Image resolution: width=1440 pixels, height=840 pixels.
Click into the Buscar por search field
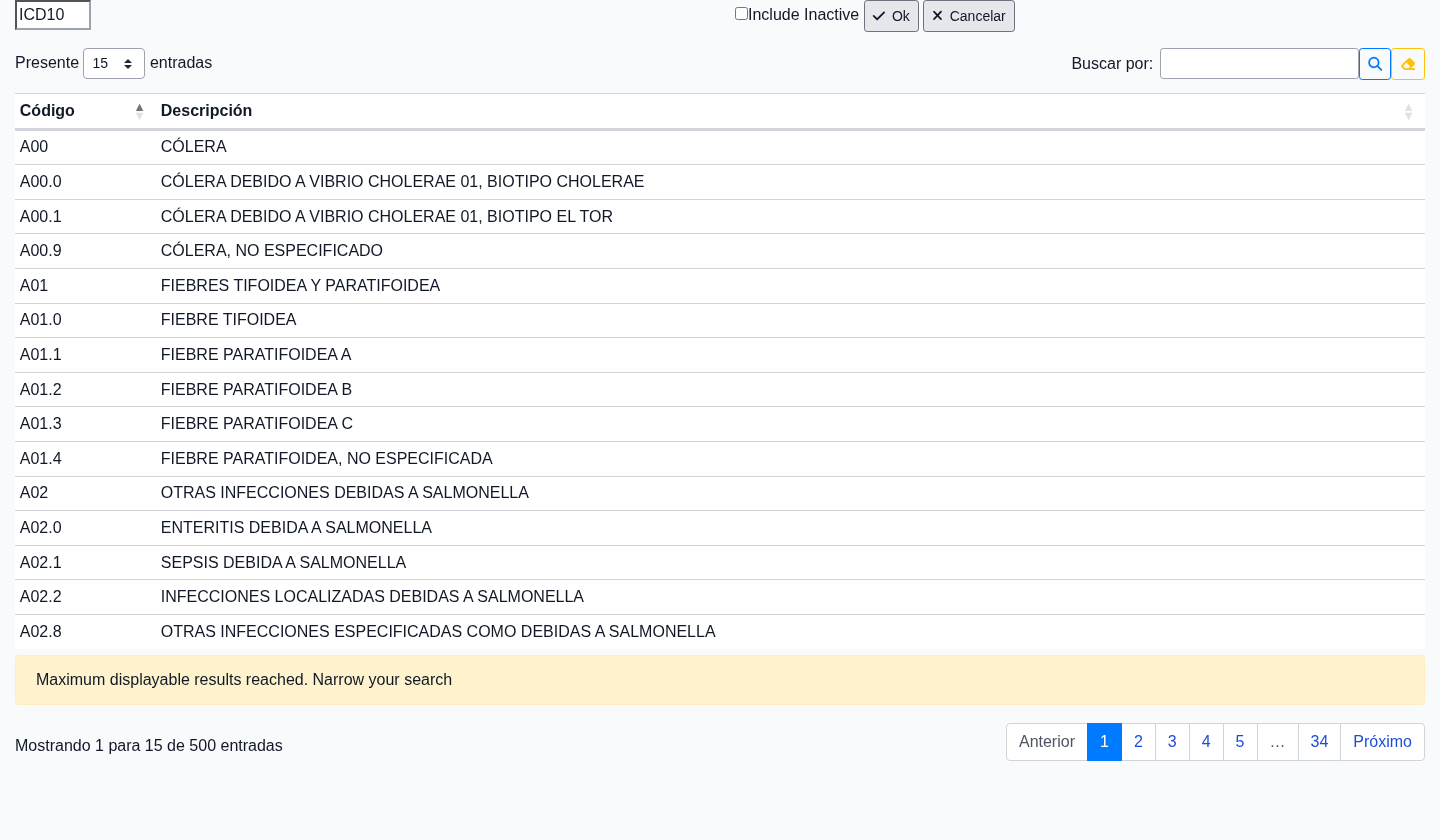click(x=1258, y=64)
